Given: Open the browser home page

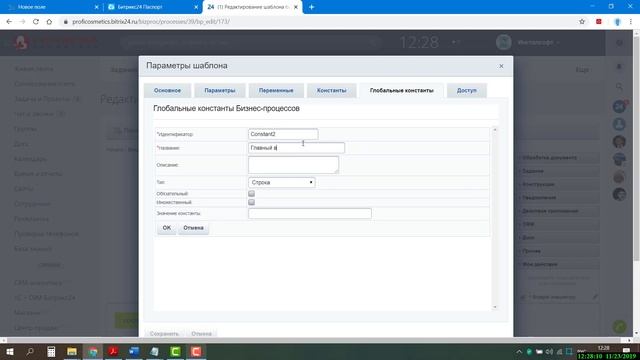Looking at the screenshot, I should click(x=49, y=22).
